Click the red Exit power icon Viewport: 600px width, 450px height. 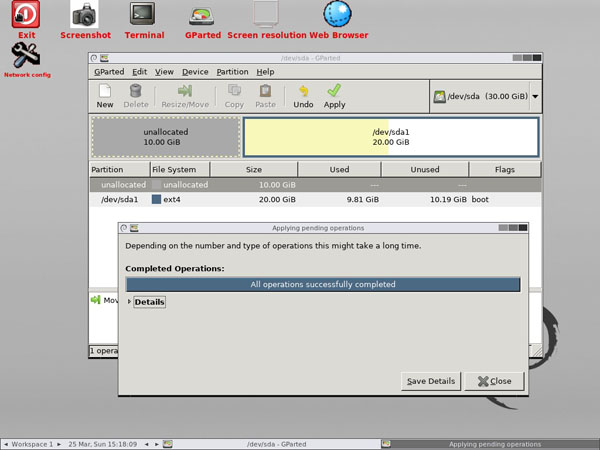(26, 14)
